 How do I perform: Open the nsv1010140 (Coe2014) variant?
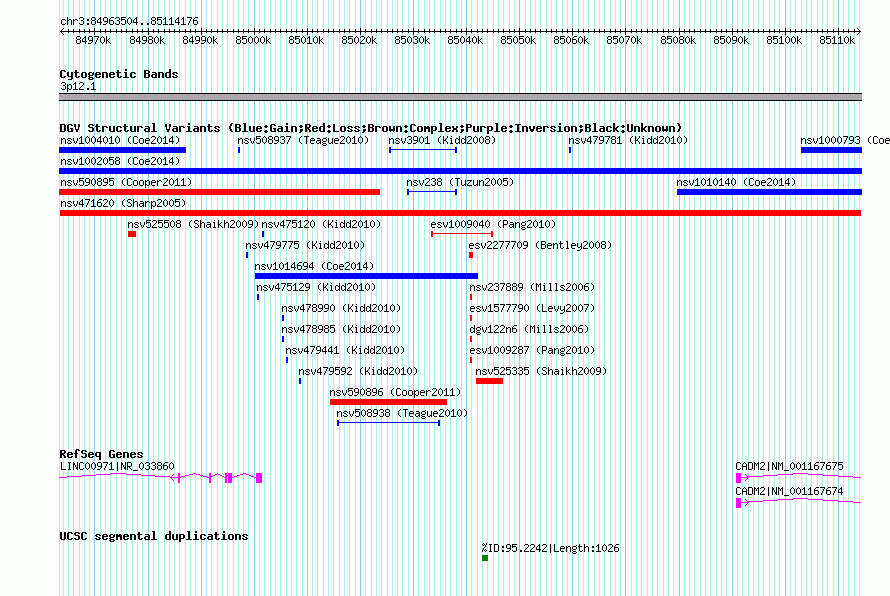[769, 192]
